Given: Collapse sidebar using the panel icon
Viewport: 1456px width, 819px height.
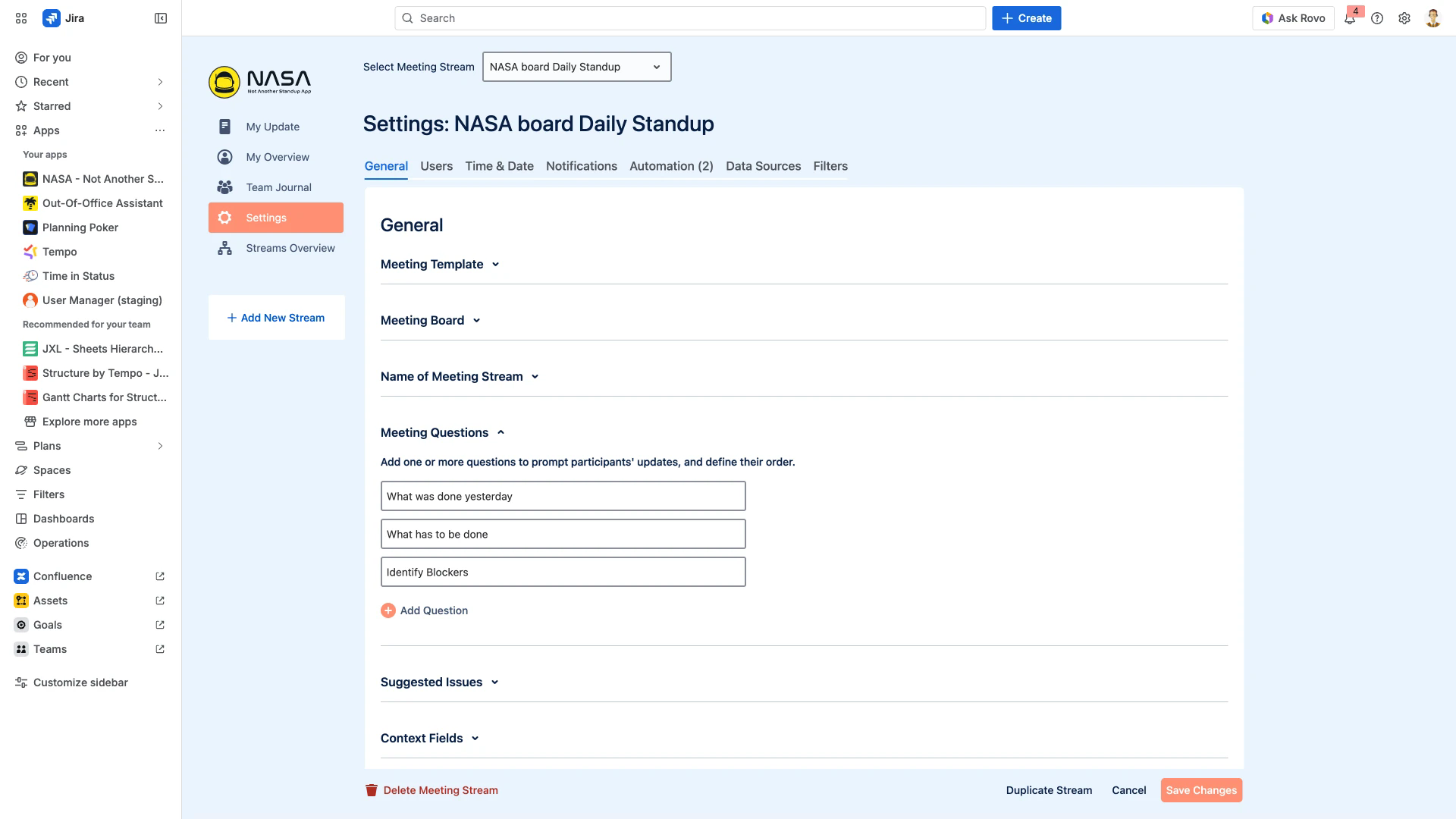Looking at the screenshot, I should (161, 18).
